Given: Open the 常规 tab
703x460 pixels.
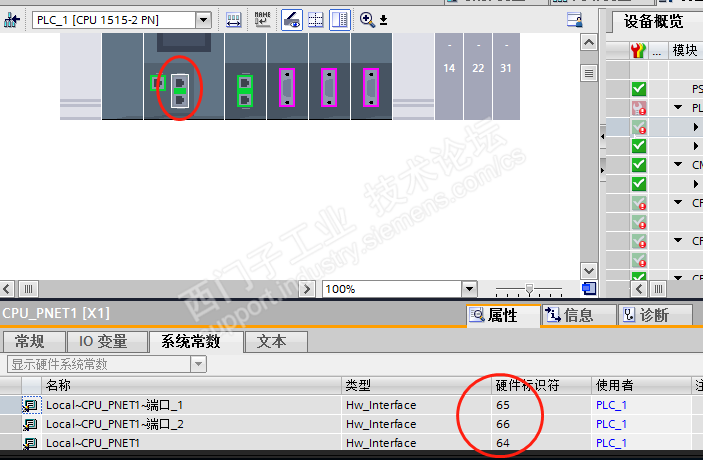Looking at the screenshot, I should point(34,342).
